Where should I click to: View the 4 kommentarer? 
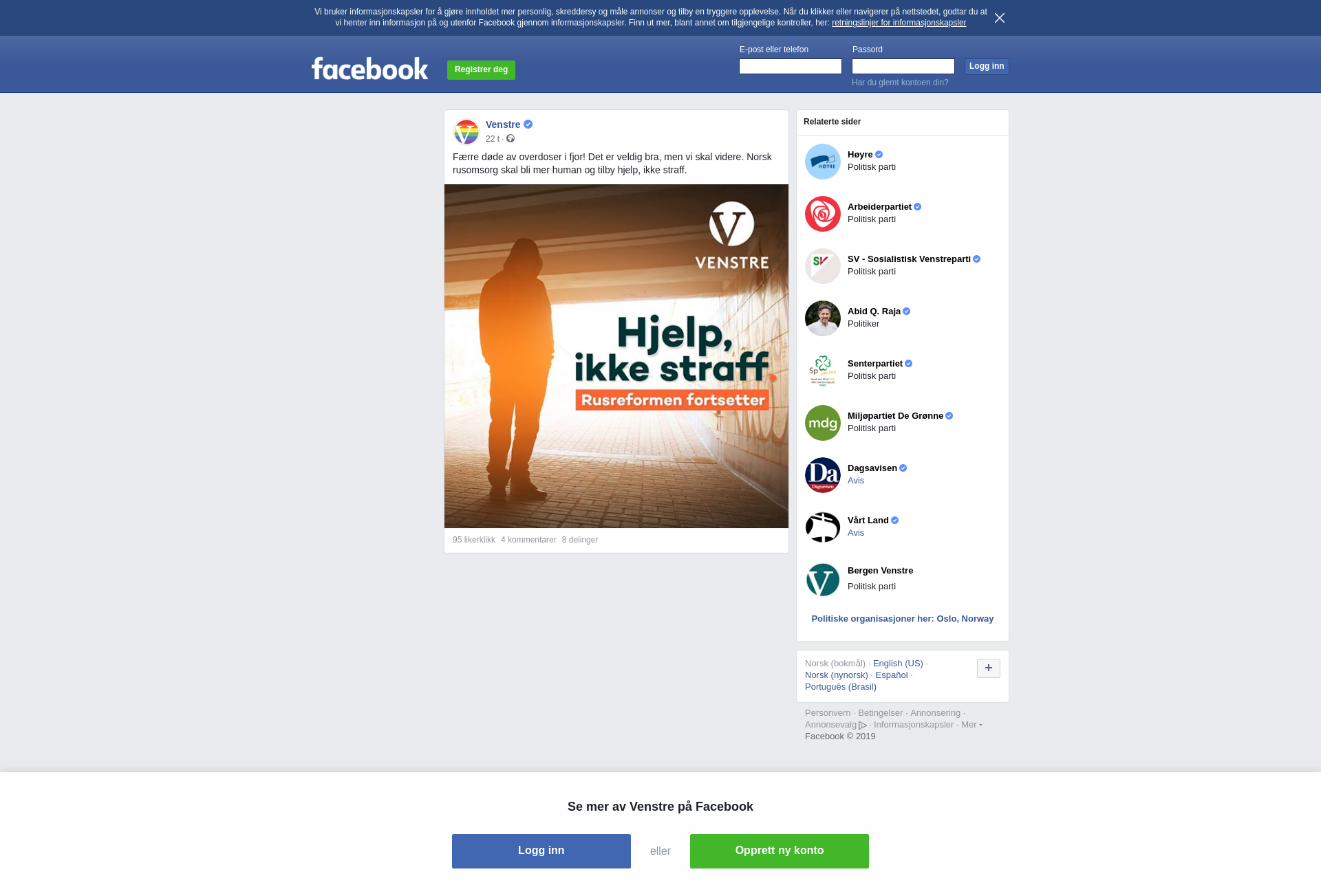tap(528, 540)
